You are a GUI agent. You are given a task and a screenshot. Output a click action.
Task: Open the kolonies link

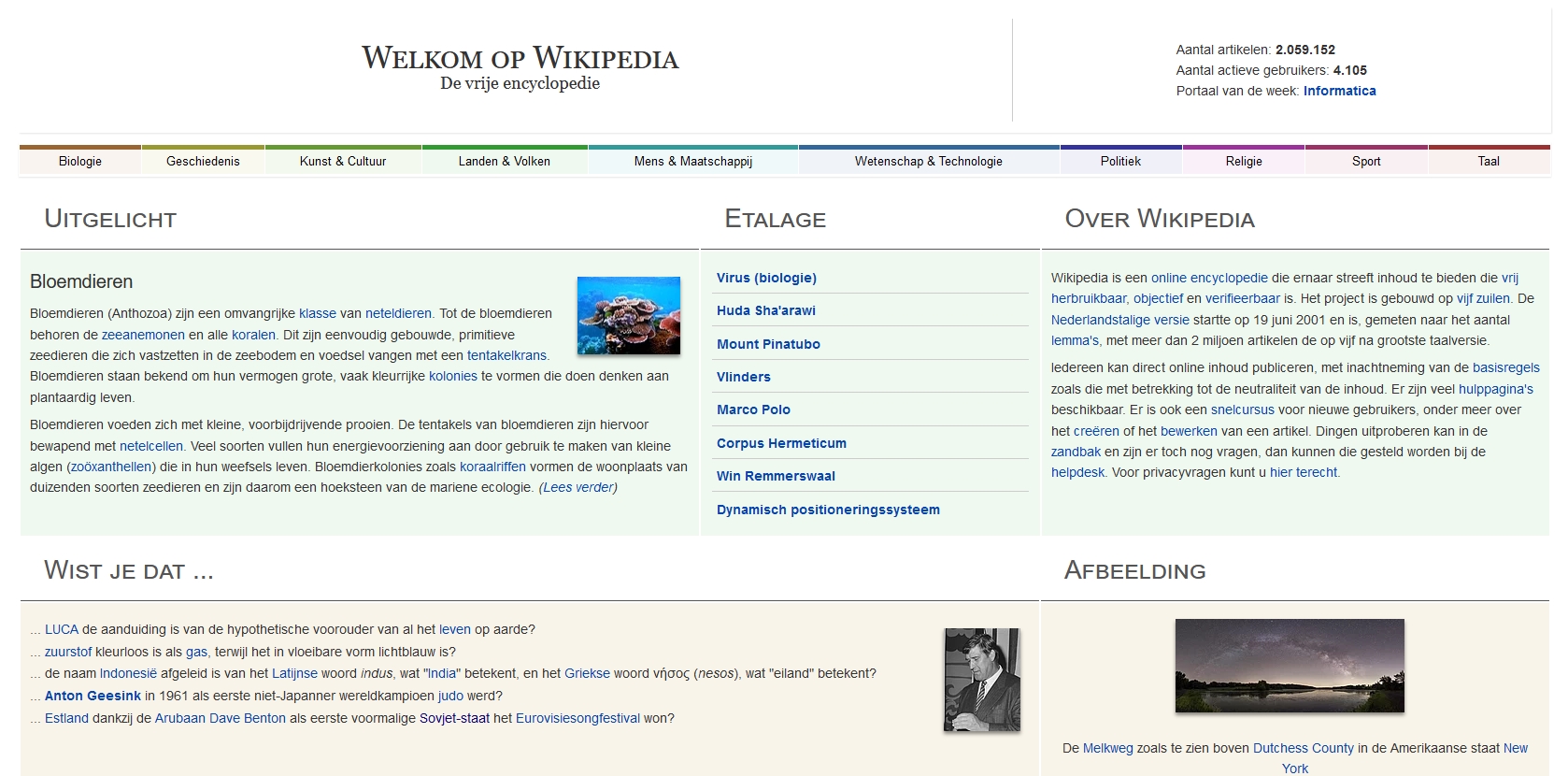[x=453, y=376]
